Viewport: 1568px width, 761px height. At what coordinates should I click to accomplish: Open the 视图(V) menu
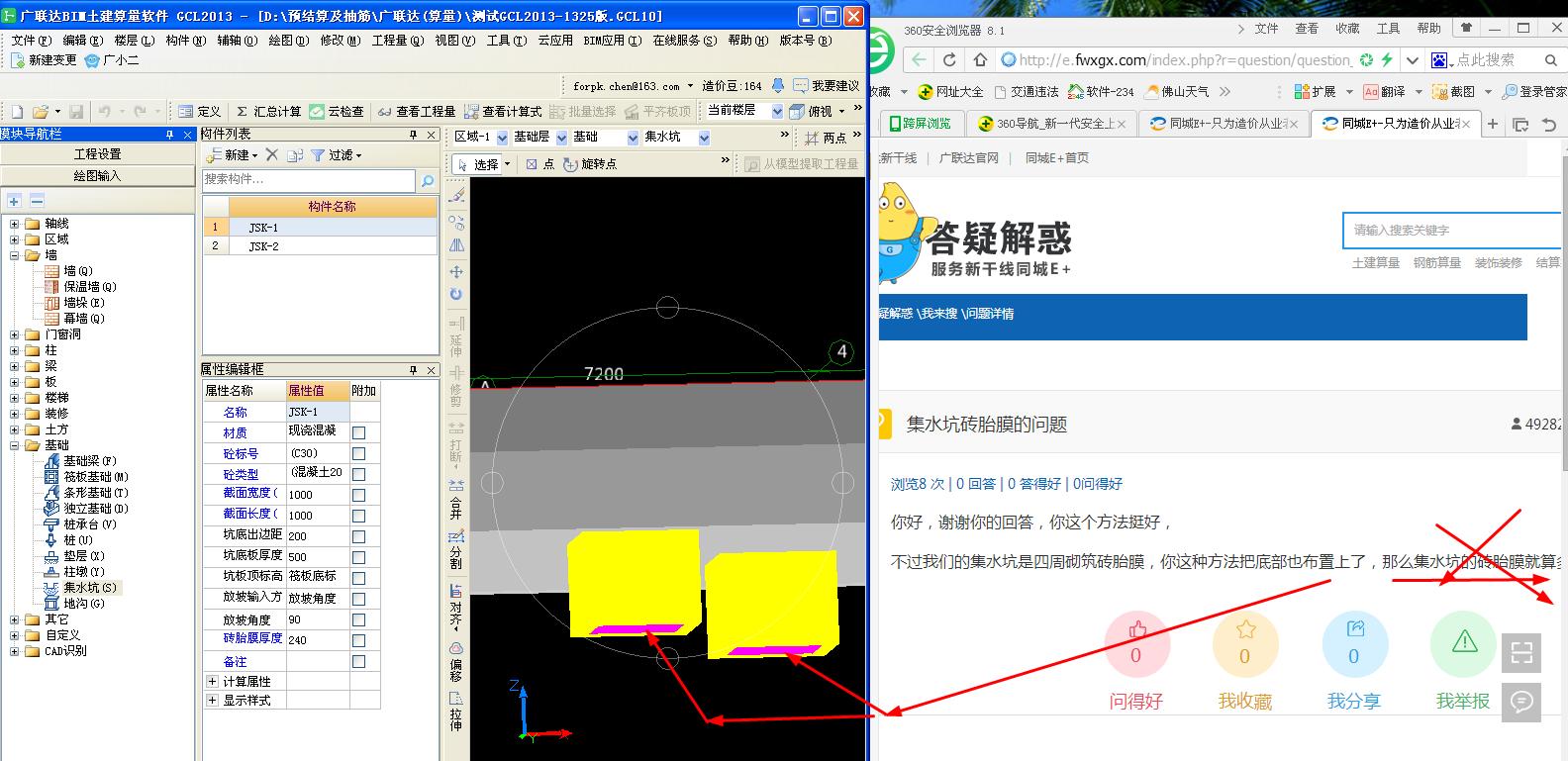(455, 41)
